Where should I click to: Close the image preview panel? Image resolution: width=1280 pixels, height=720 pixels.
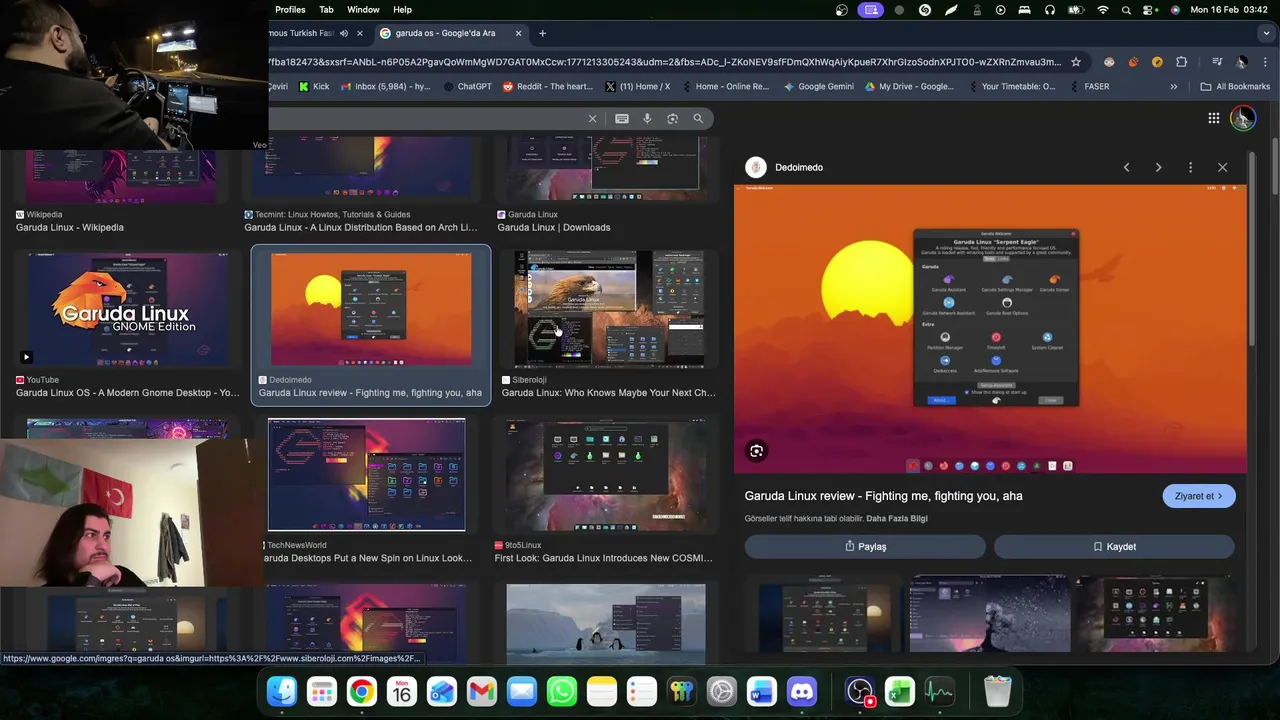pos(1222,168)
